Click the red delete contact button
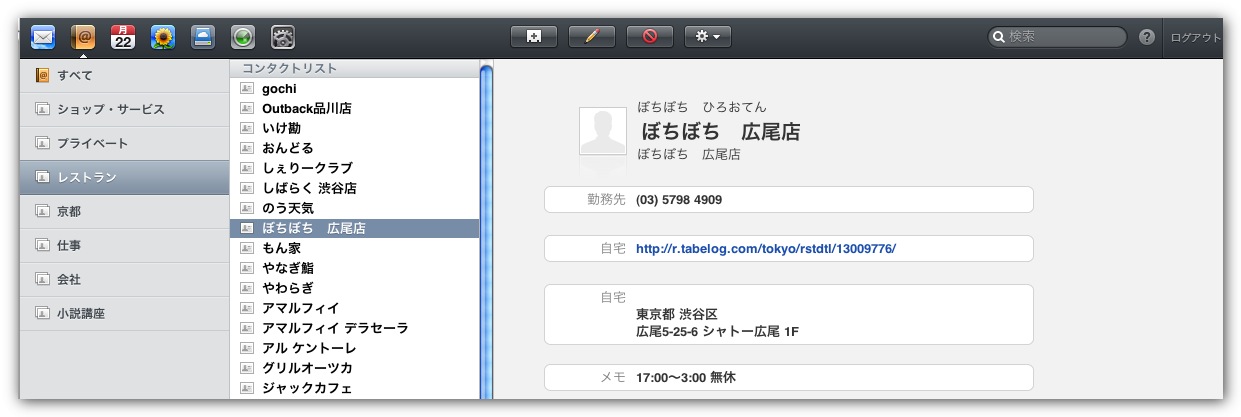 pyautogui.click(x=650, y=37)
